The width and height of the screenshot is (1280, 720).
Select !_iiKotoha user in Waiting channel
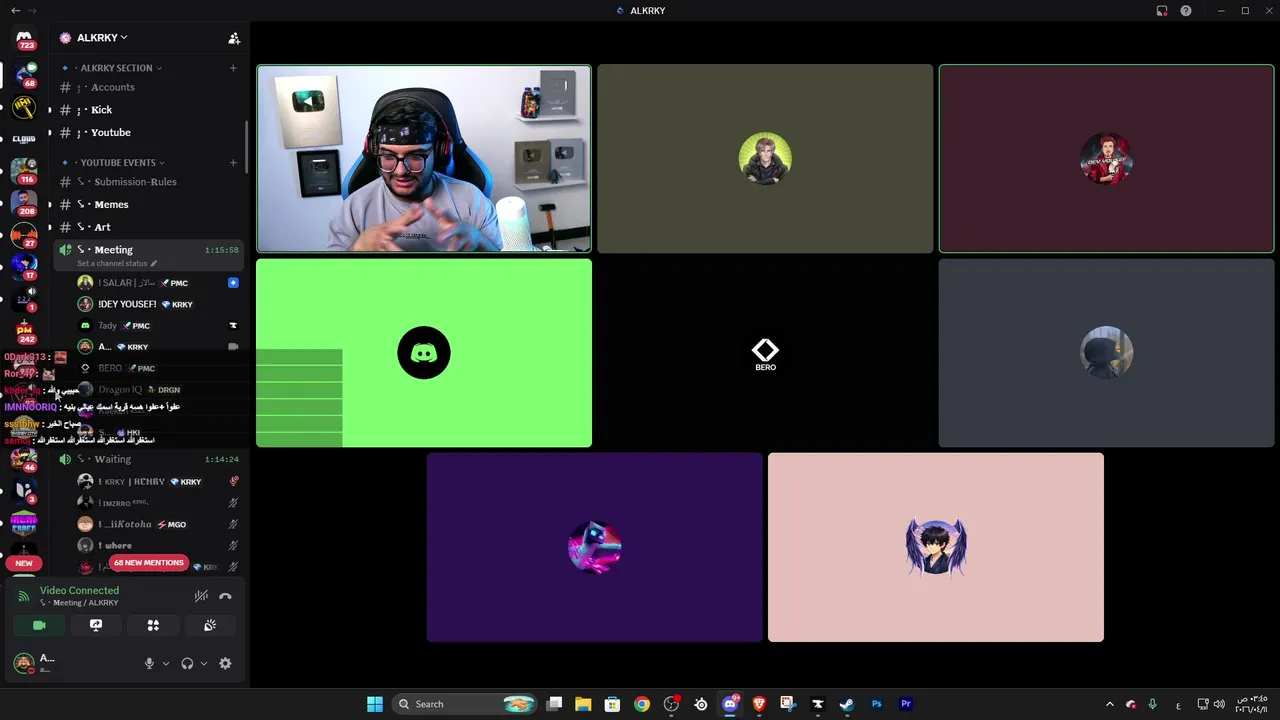(157, 524)
